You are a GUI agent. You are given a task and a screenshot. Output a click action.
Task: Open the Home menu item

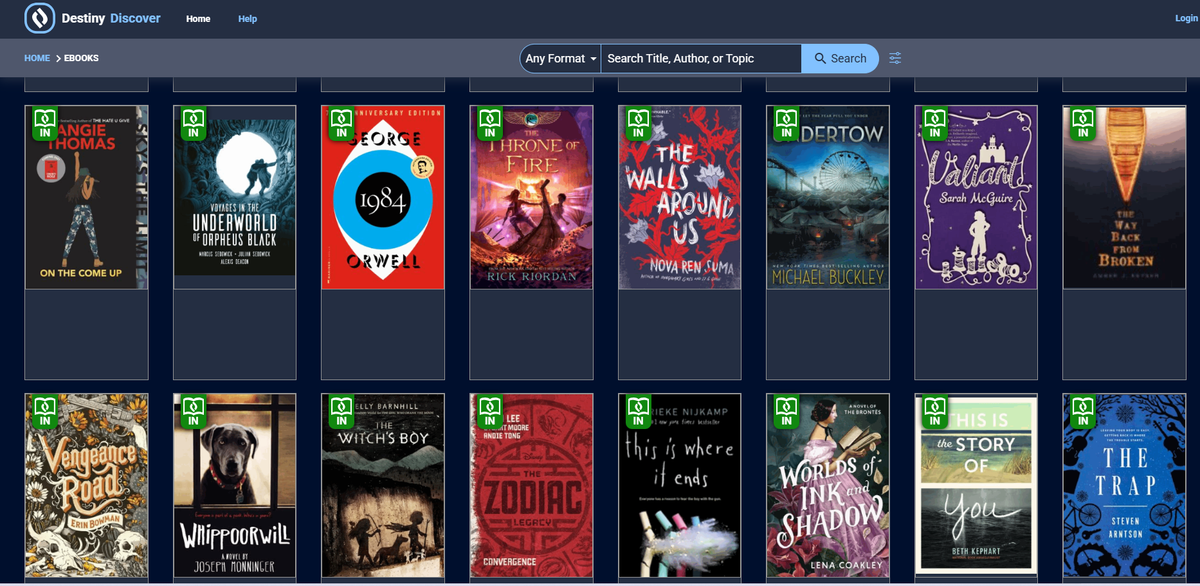click(x=198, y=19)
